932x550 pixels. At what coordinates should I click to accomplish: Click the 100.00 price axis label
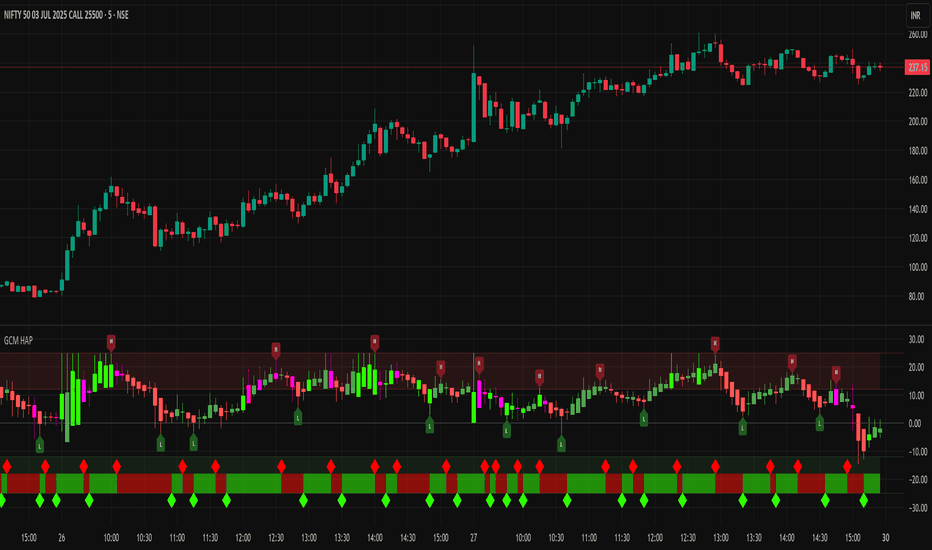(x=918, y=268)
